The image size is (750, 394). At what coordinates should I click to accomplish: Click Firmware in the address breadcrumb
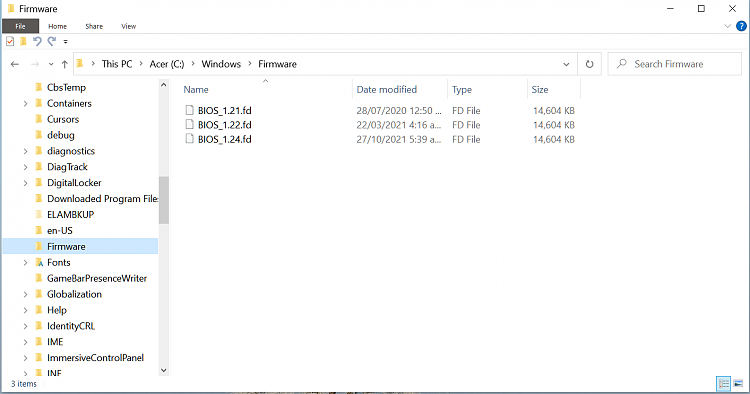click(x=277, y=64)
